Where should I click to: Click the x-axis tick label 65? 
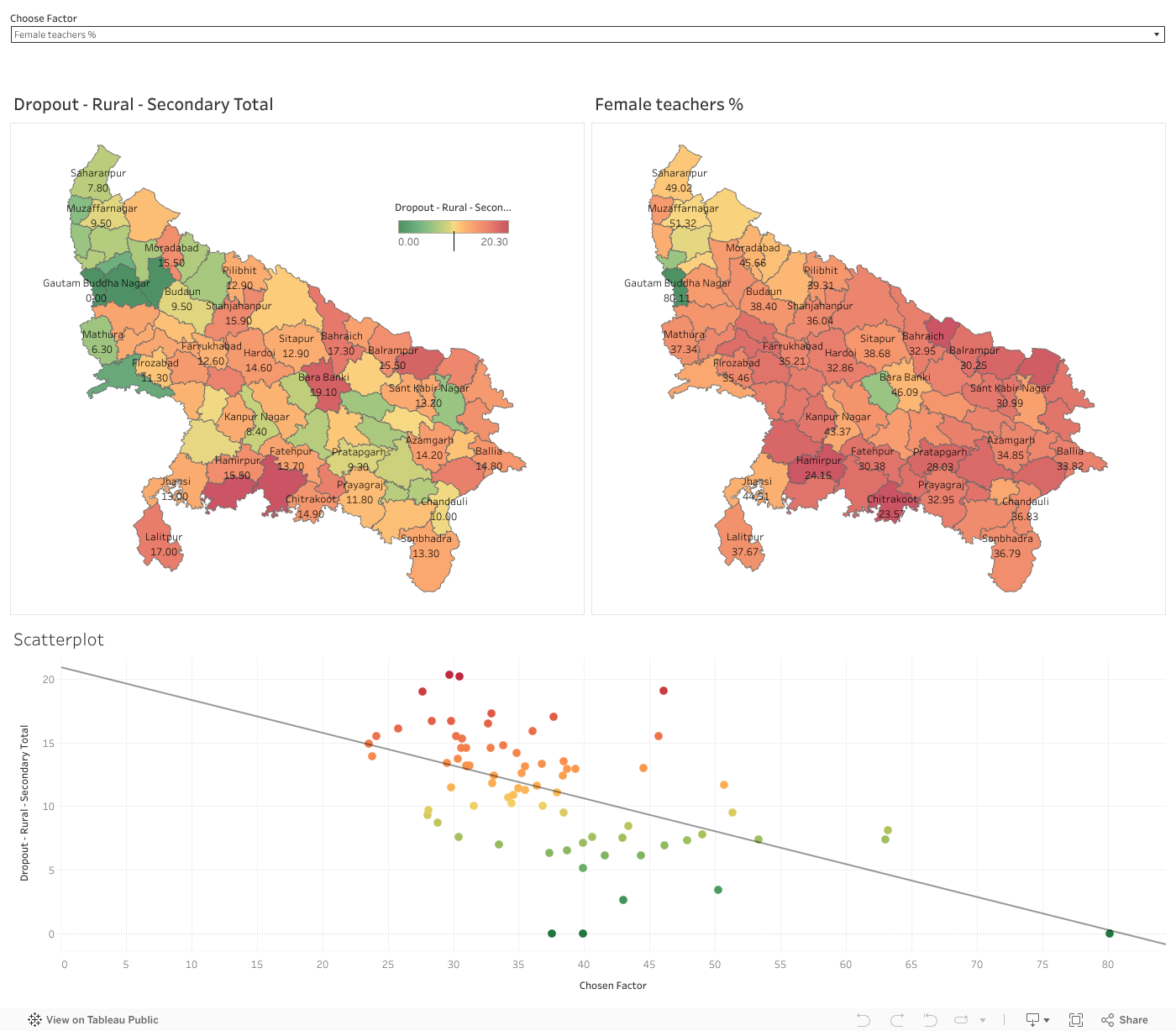tap(911, 965)
